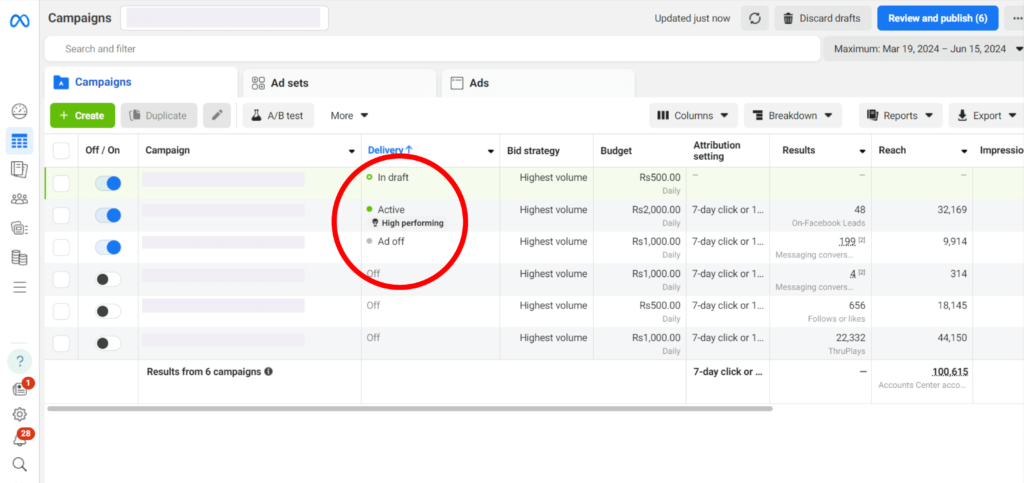The image size is (1024, 483).
Task: Open Account Overview gauge icon in sidebar
Action: [19, 111]
